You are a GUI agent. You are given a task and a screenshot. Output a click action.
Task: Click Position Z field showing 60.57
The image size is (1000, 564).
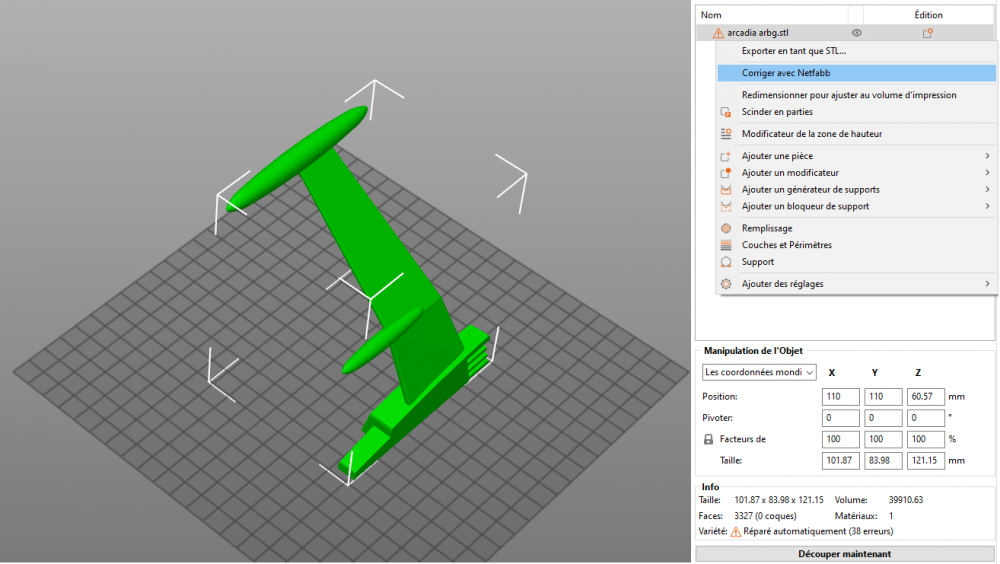[x=925, y=397]
